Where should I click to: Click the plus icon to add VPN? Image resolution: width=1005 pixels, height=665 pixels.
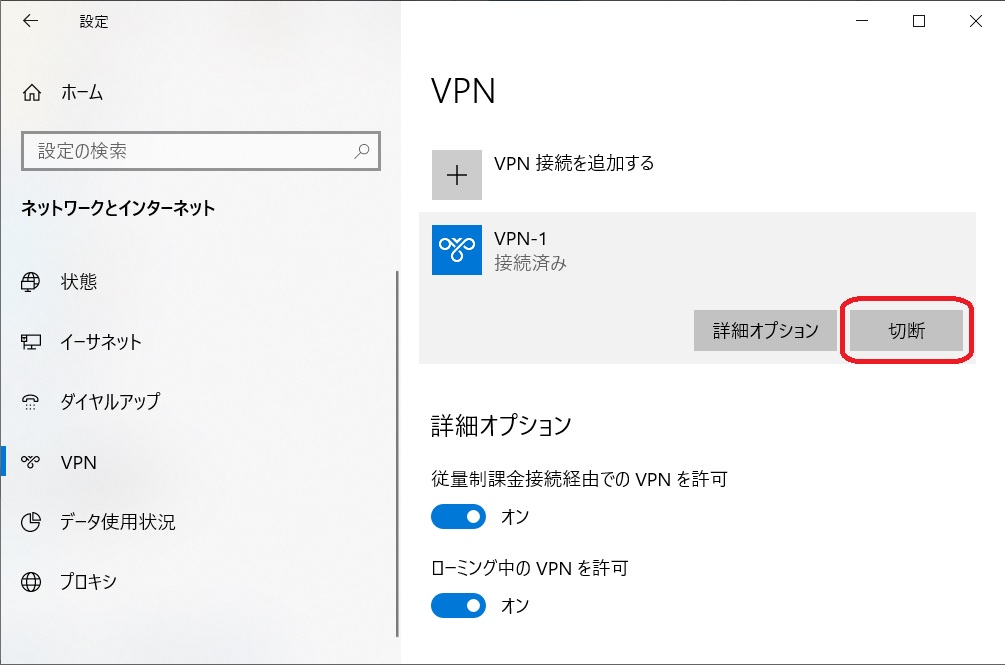[456, 175]
